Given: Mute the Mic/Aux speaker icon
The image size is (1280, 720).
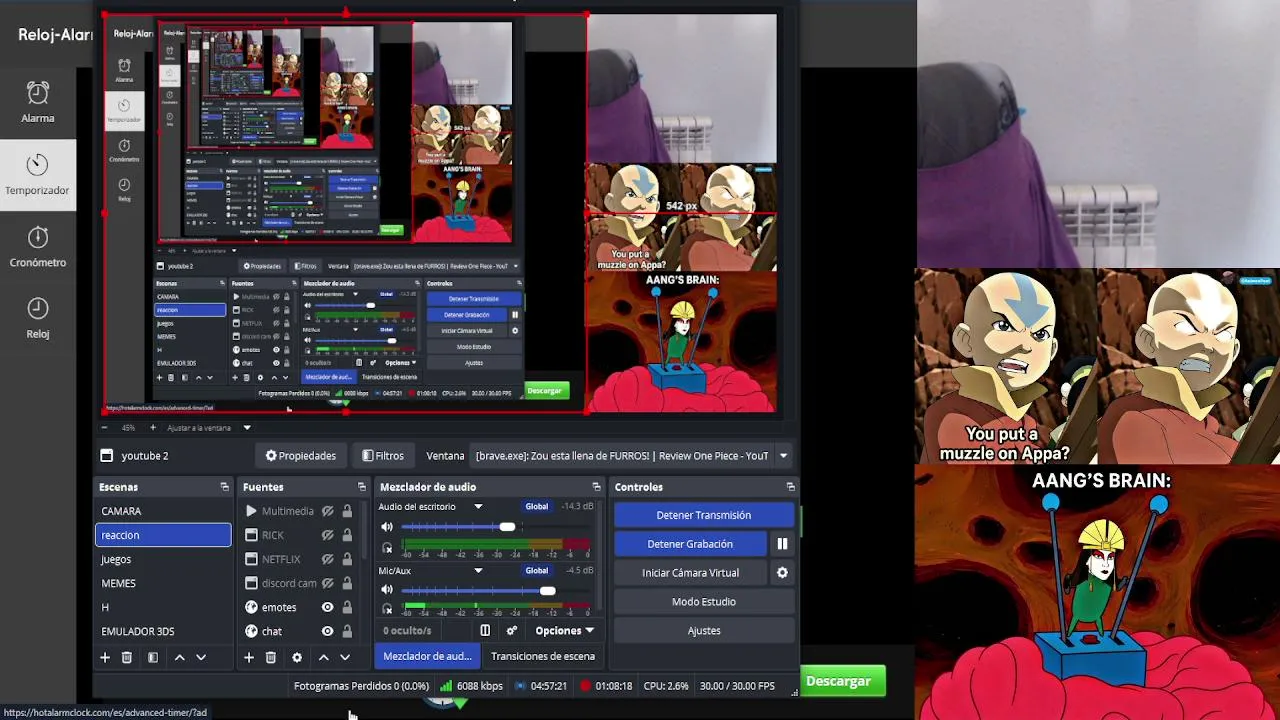Looking at the screenshot, I should tap(387, 591).
